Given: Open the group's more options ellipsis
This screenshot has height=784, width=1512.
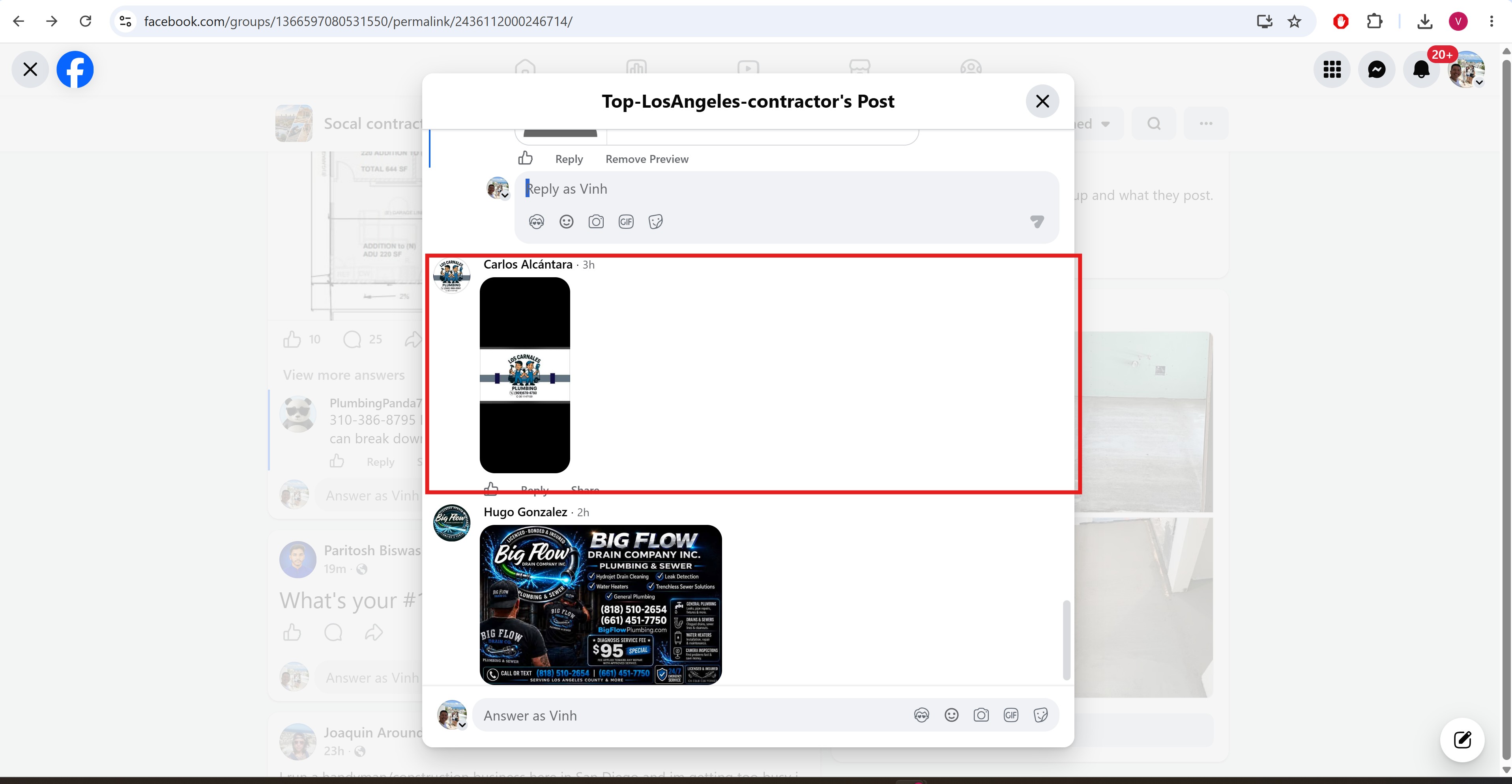Looking at the screenshot, I should click(x=1206, y=124).
